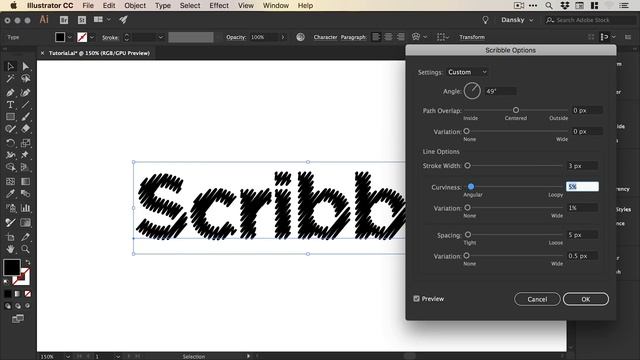Click the Recolor Artwork color wheel icon
Image resolution: width=640 pixels, height=360 pixels.
click(x=300, y=37)
